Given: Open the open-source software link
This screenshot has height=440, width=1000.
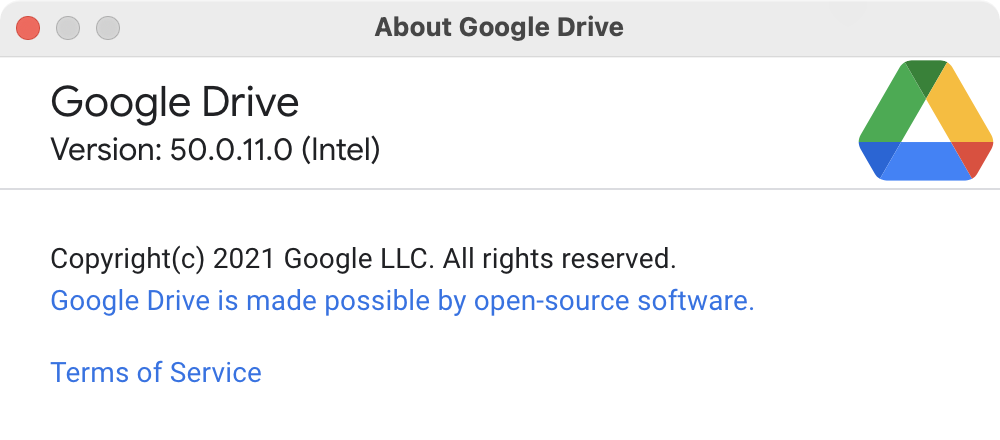Looking at the screenshot, I should pos(402,301).
